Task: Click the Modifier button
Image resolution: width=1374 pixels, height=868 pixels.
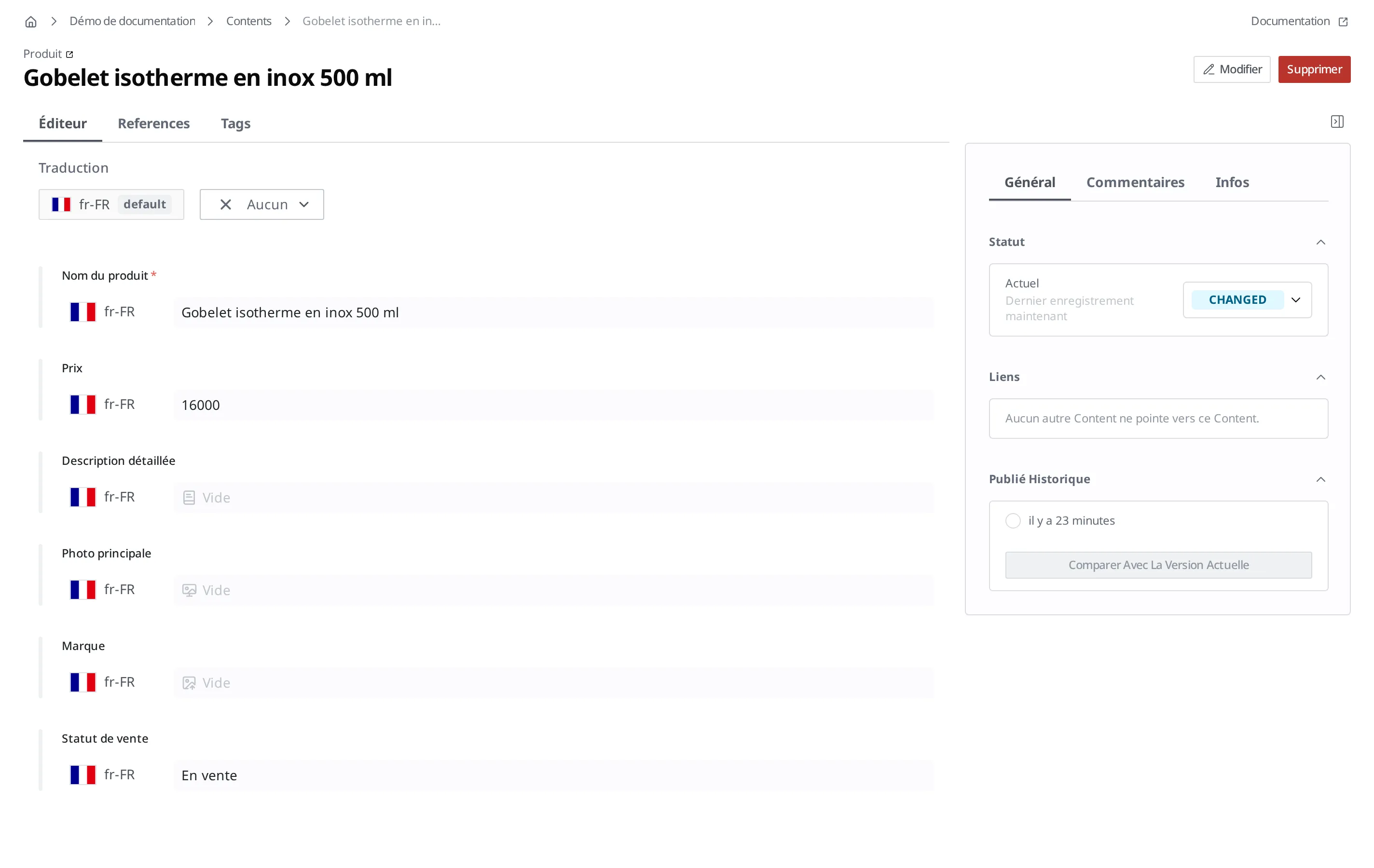Action: tap(1231, 69)
